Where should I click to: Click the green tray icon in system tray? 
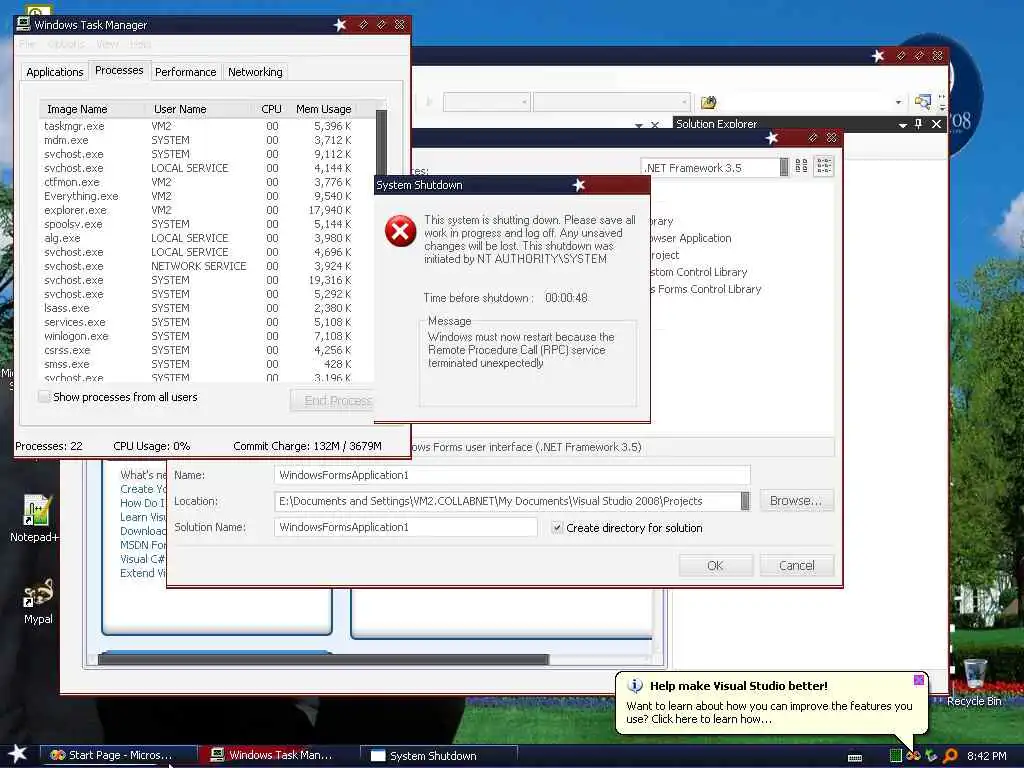coord(895,756)
